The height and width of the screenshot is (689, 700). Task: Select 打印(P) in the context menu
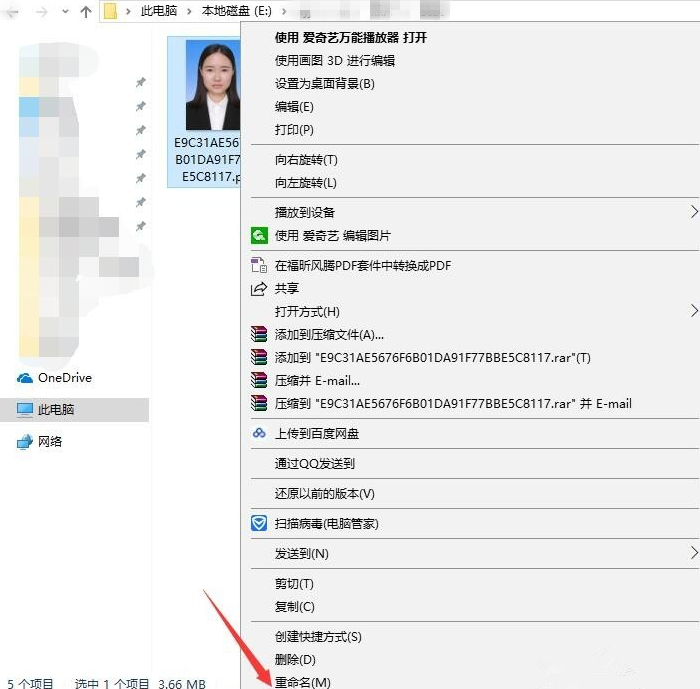coord(294,129)
